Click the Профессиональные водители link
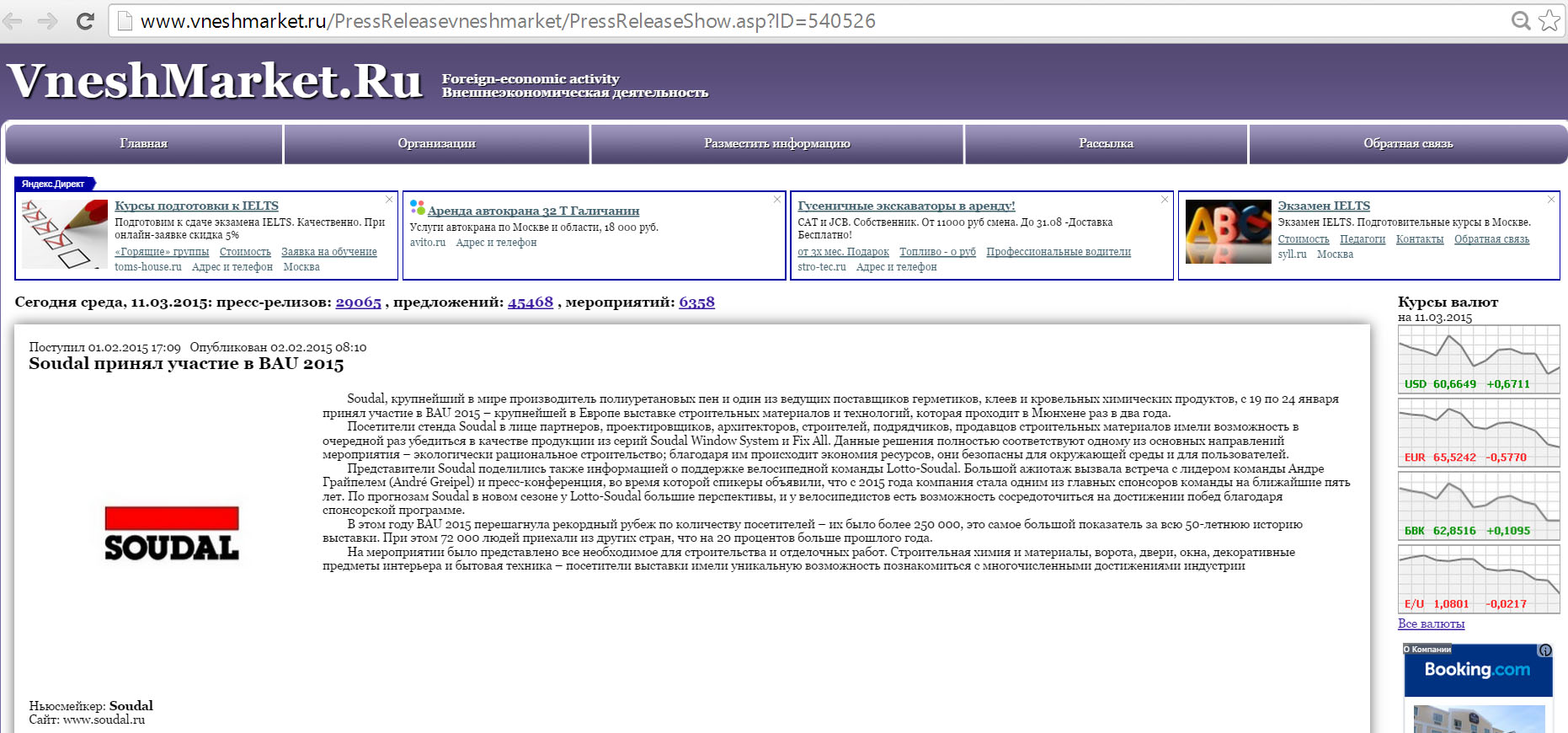This screenshot has width=1568, height=733. click(1059, 252)
